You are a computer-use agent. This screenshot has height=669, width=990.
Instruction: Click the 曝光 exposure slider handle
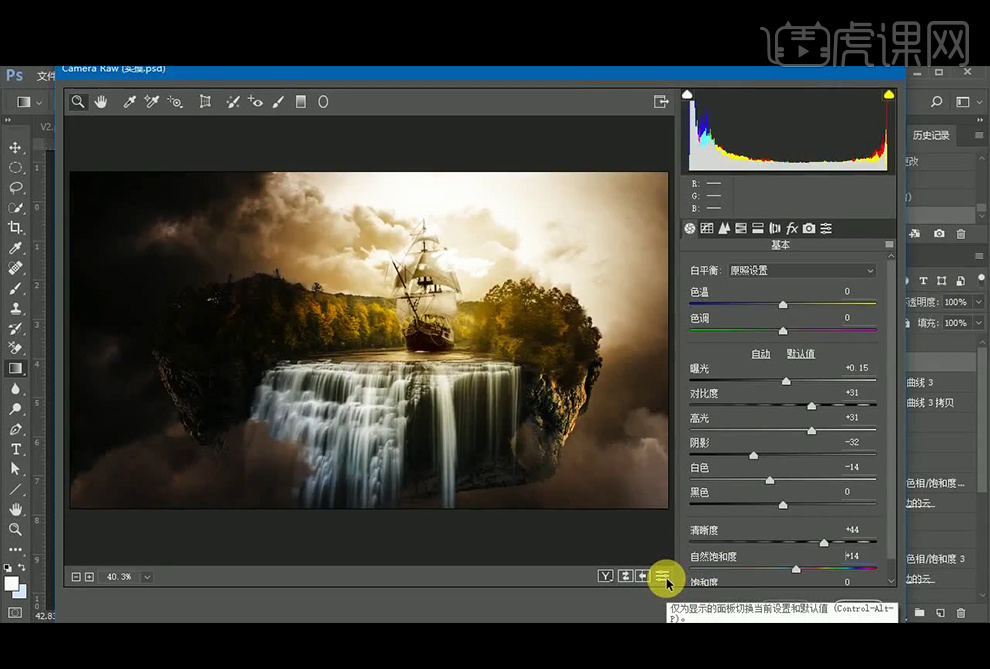[786, 381]
